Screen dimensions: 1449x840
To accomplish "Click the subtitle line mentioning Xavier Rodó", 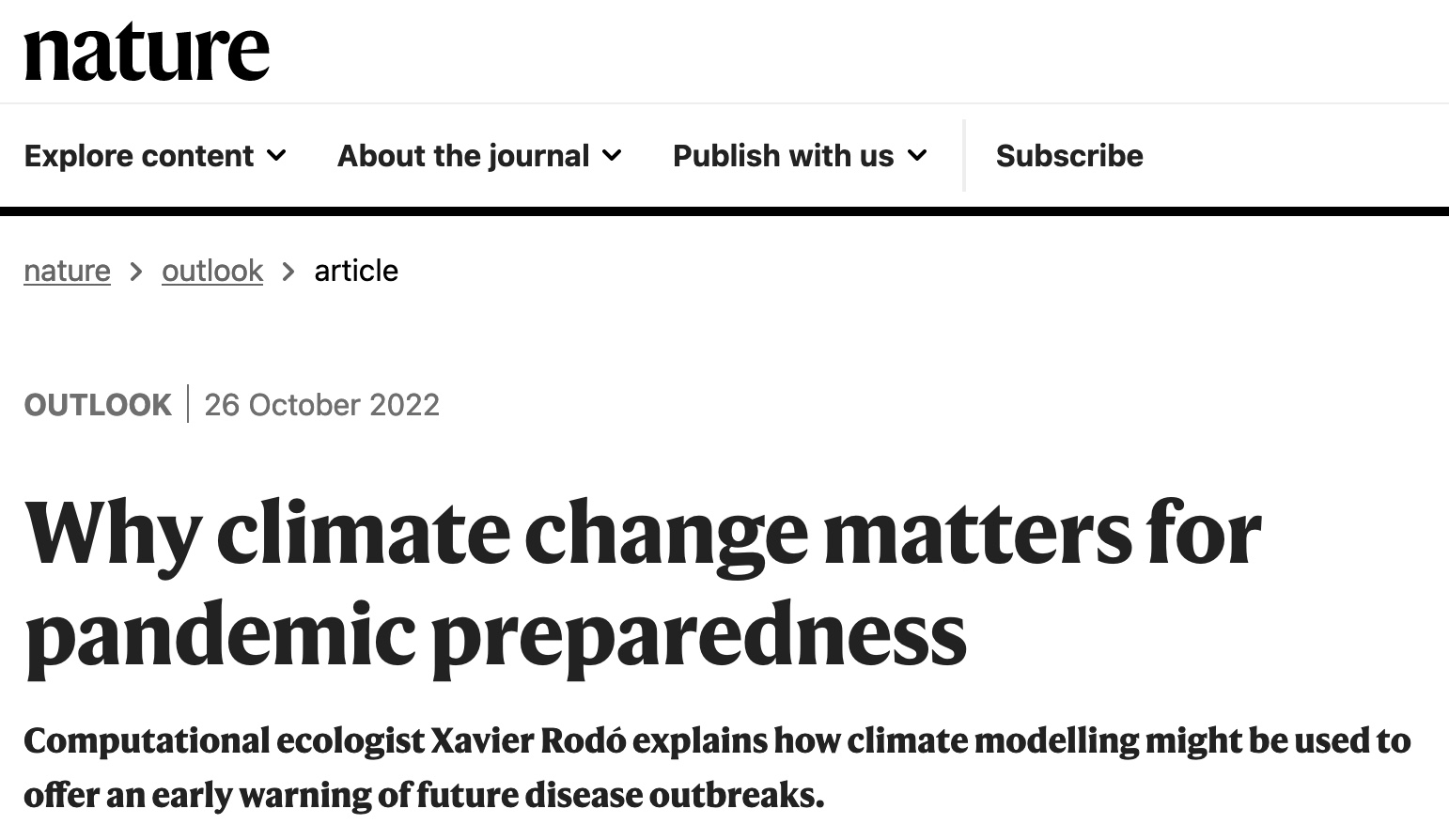I will 716,740.
